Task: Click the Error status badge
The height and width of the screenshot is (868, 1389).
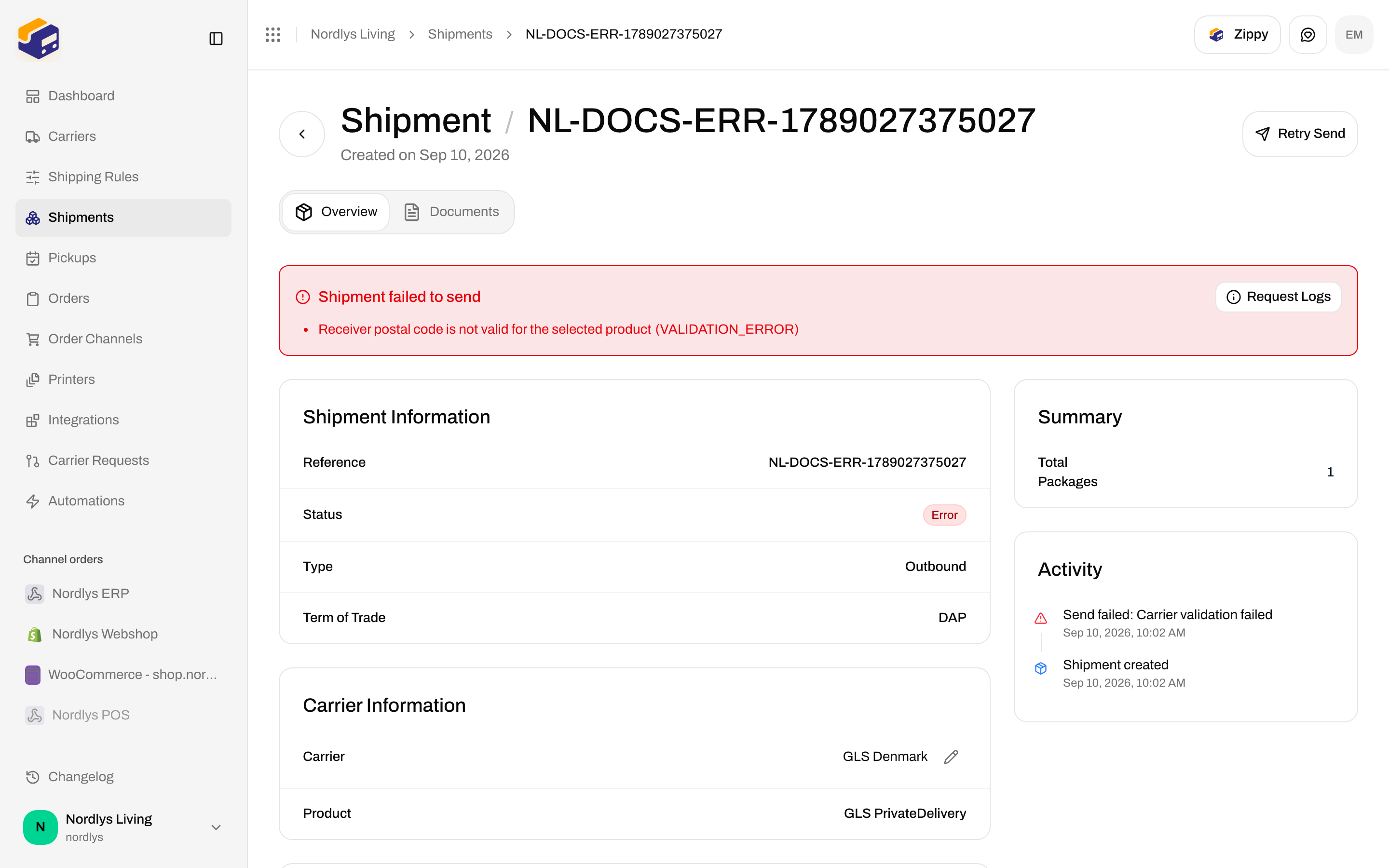Action: [x=944, y=515]
